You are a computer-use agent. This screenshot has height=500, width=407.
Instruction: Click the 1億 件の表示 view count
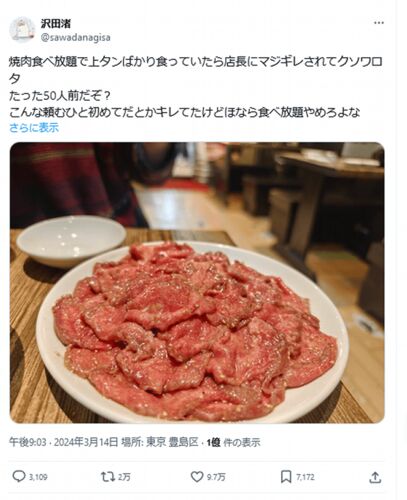[x=233, y=442]
